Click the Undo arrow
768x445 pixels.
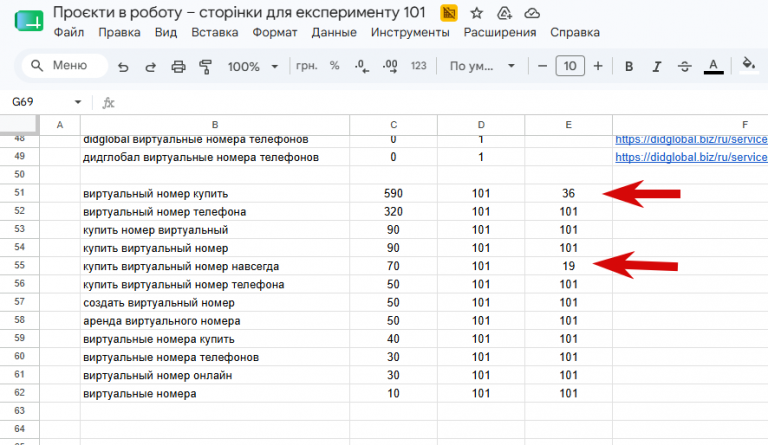(x=123, y=67)
